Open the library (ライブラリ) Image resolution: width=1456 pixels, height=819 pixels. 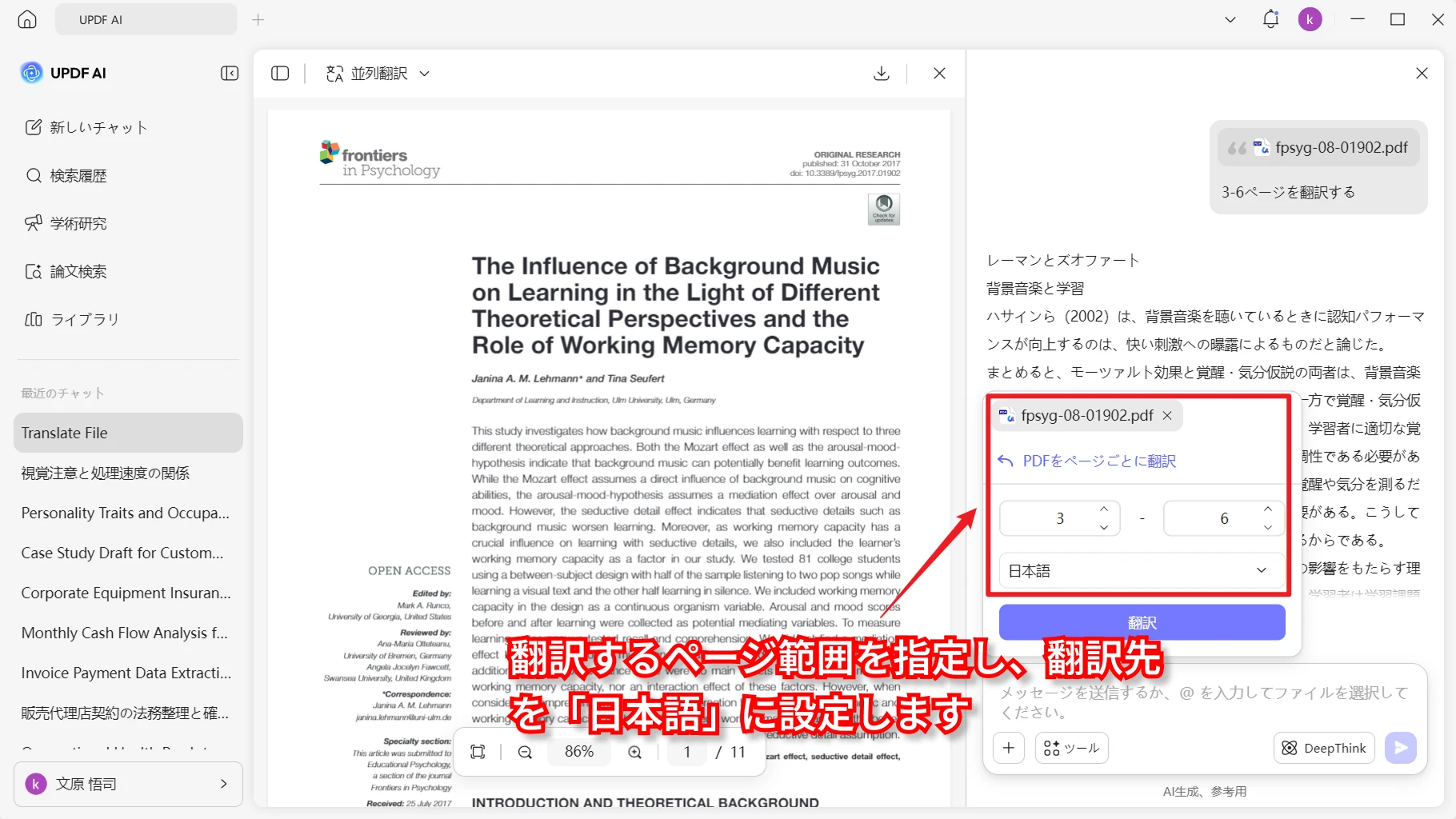(72, 319)
